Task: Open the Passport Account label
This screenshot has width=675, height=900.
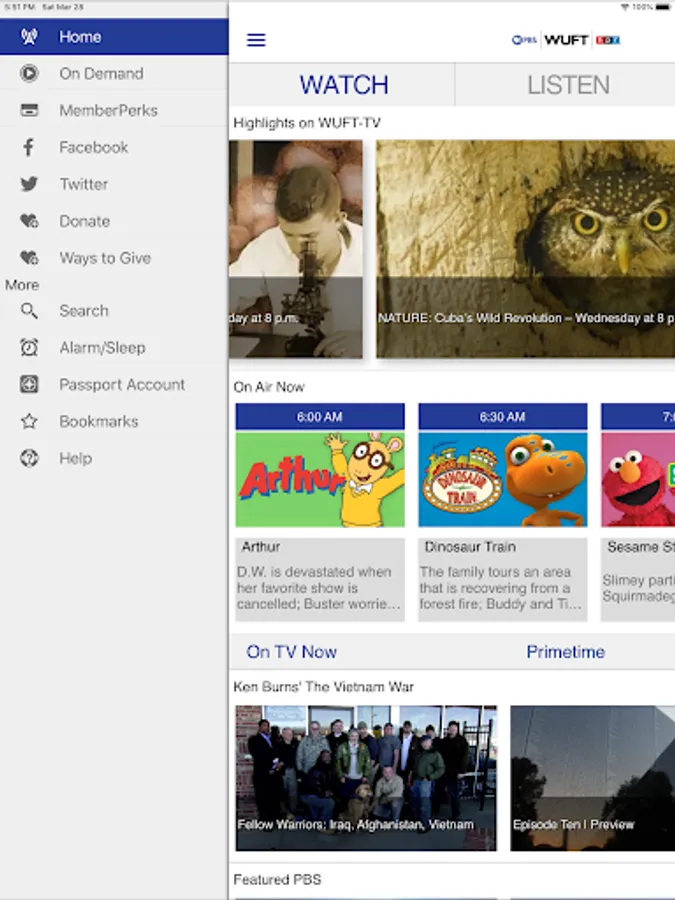Action: point(122,385)
